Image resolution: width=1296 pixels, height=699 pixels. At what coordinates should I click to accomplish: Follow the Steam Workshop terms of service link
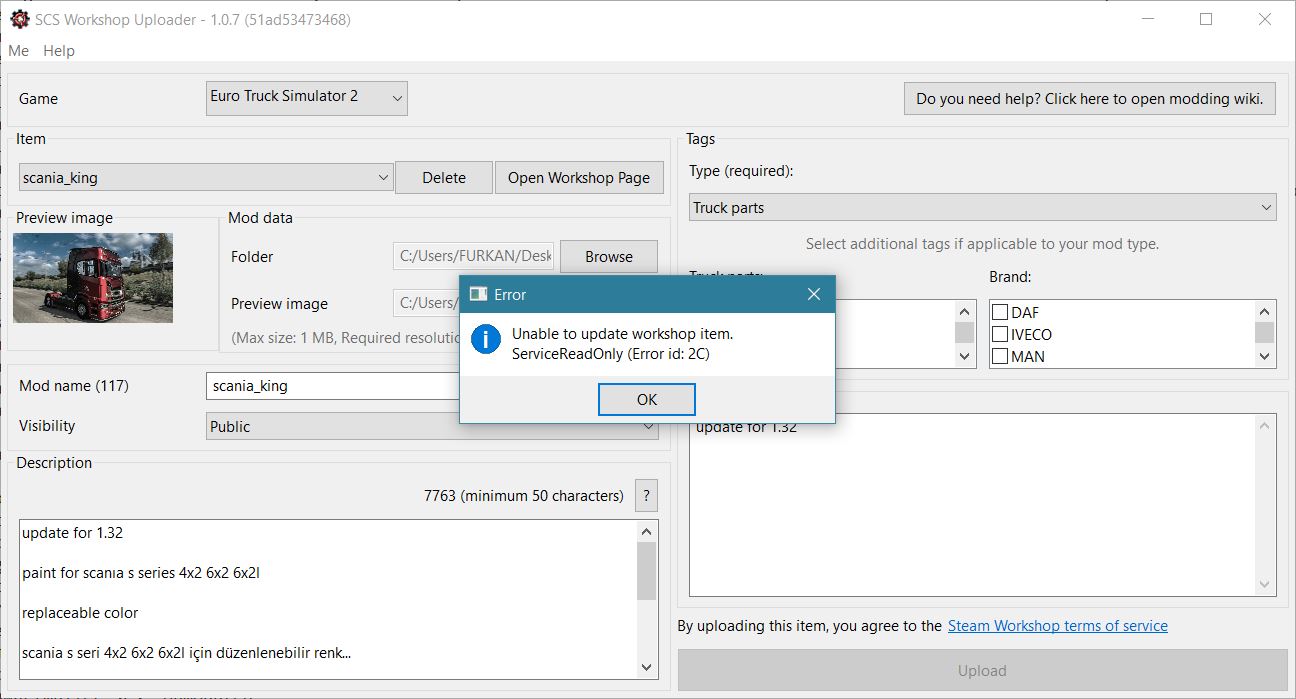[x=1057, y=625]
